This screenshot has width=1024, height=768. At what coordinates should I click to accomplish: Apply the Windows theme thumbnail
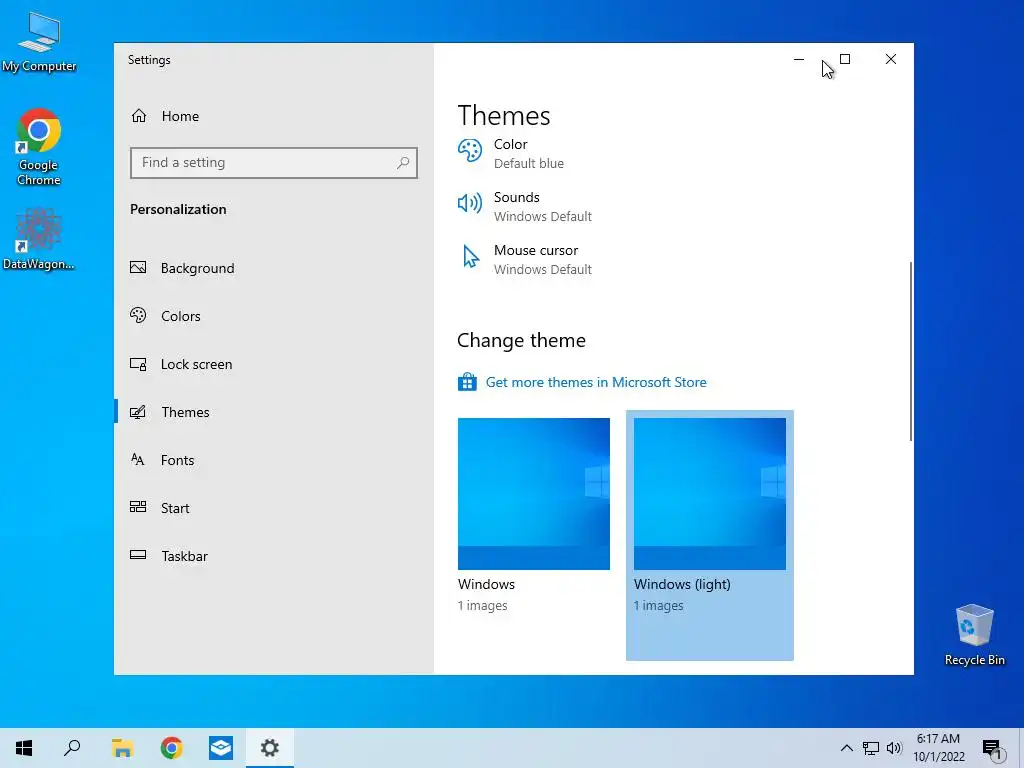coord(534,494)
